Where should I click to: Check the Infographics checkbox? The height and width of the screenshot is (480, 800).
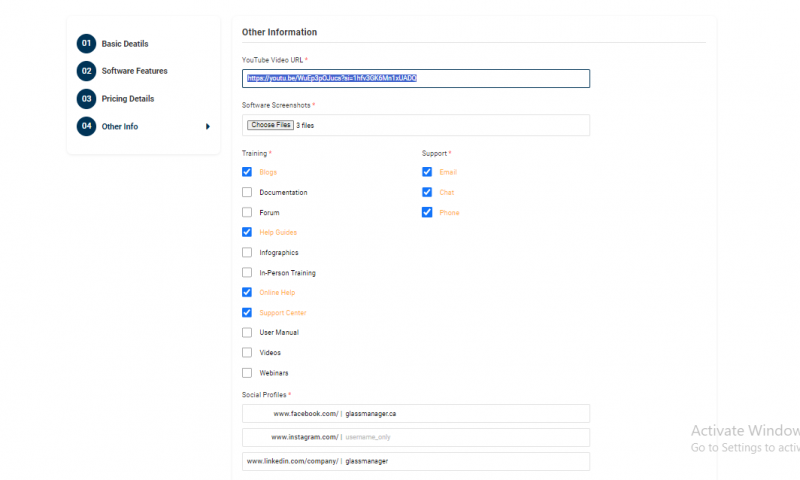247,252
